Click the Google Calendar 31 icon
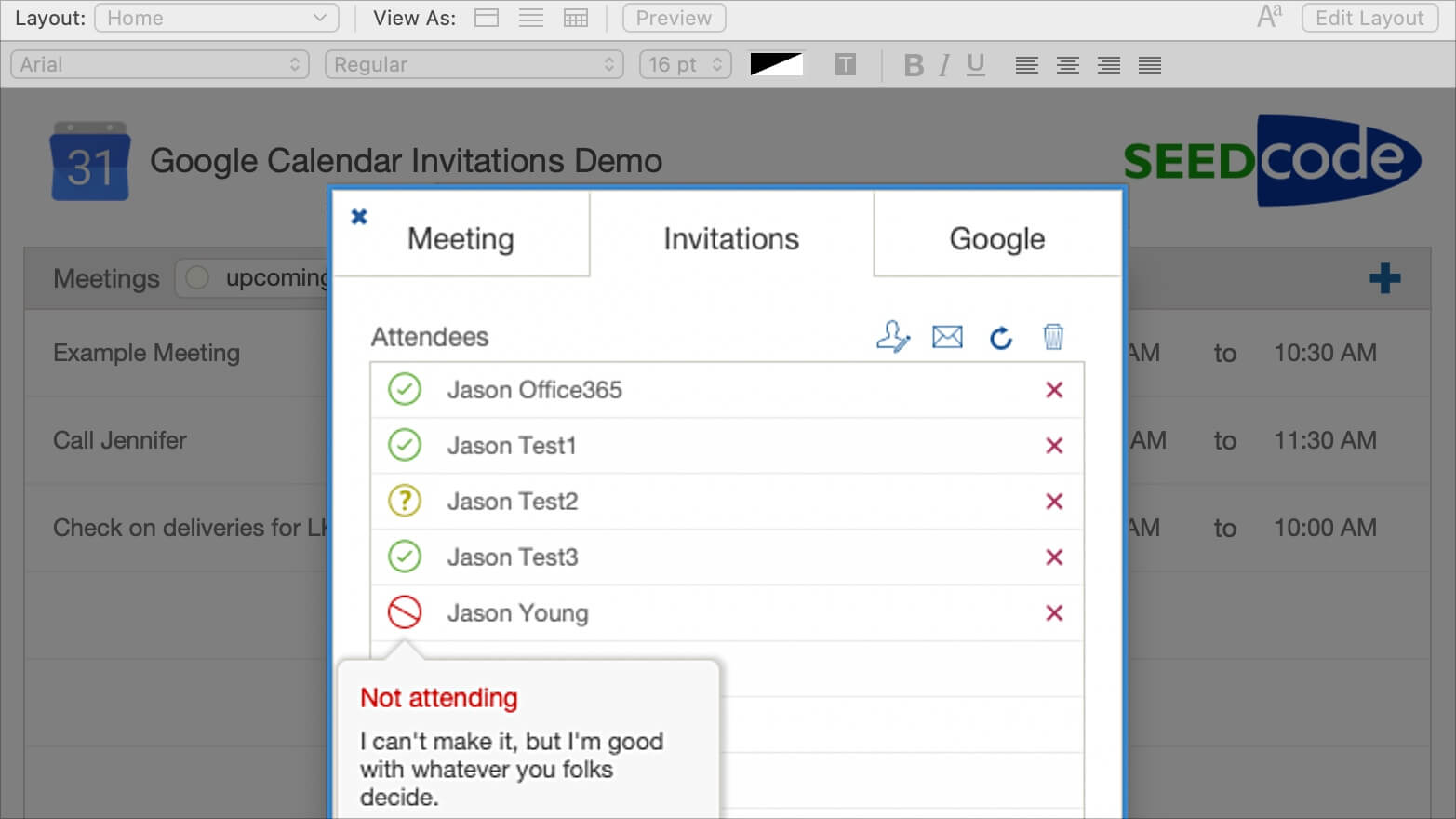This screenshot has height=819, width=1456. click(89, 161)
